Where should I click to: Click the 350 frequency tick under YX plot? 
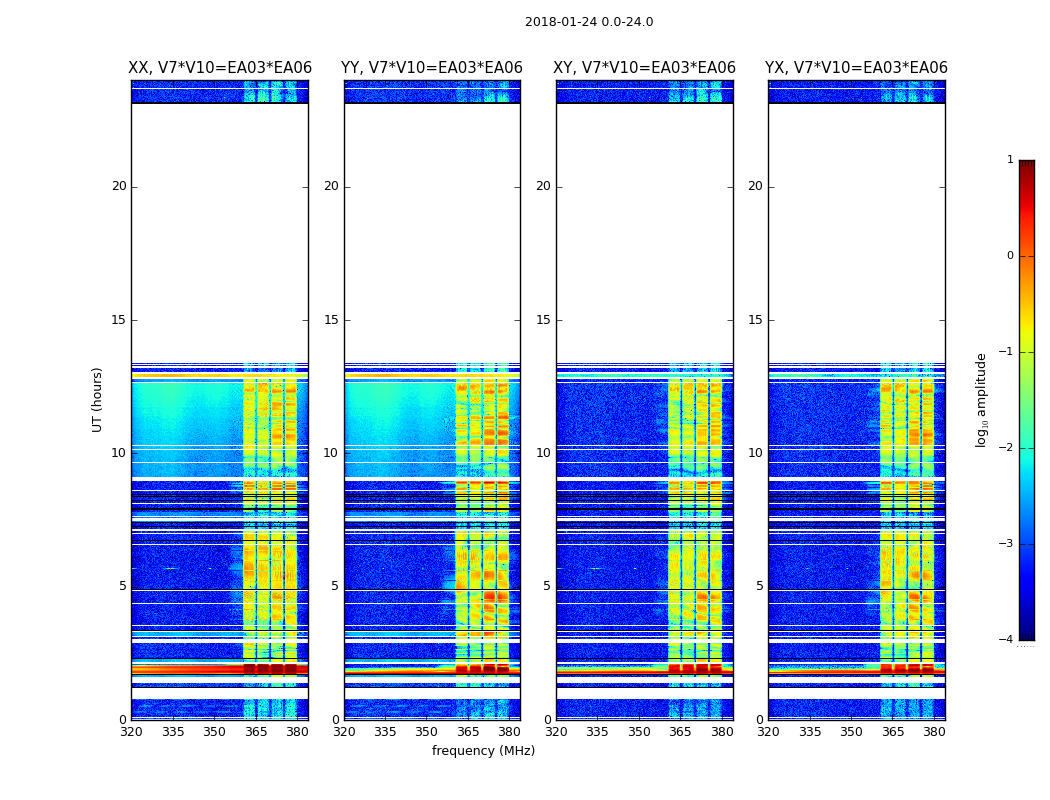click(x=851, y=732)
